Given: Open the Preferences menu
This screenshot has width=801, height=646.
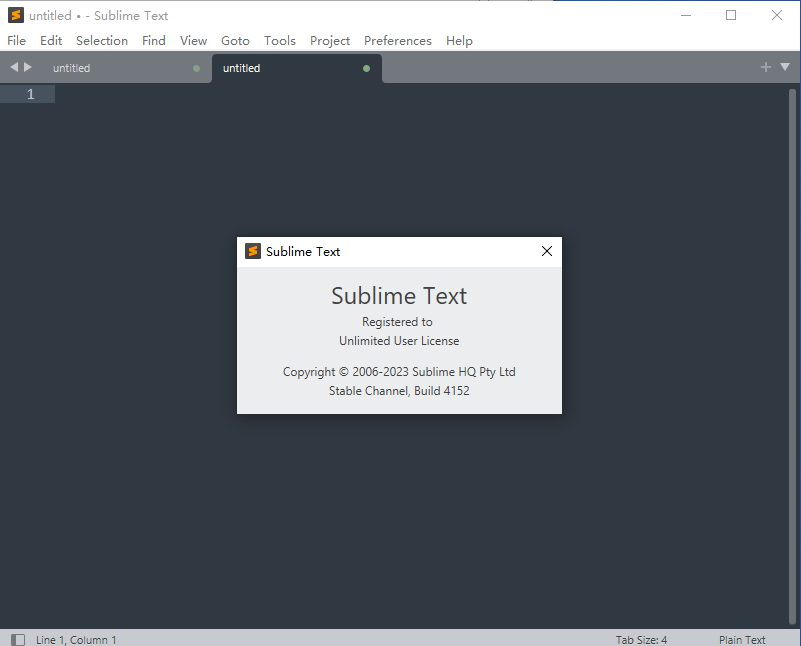Looking at the screenshot, I should [x=397, y=40].
